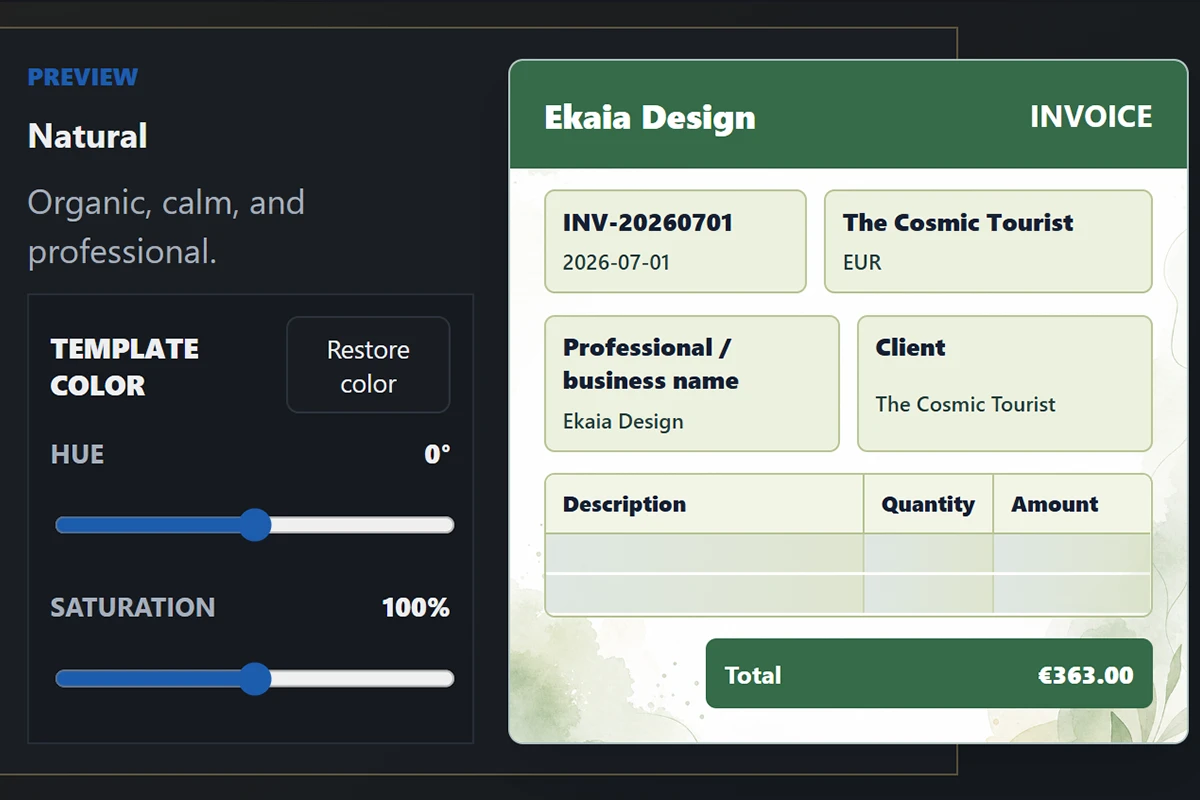1200x800 pixels.
Task: Click the unfilled right part of Saturation track
Action: [x=362, y=679]
